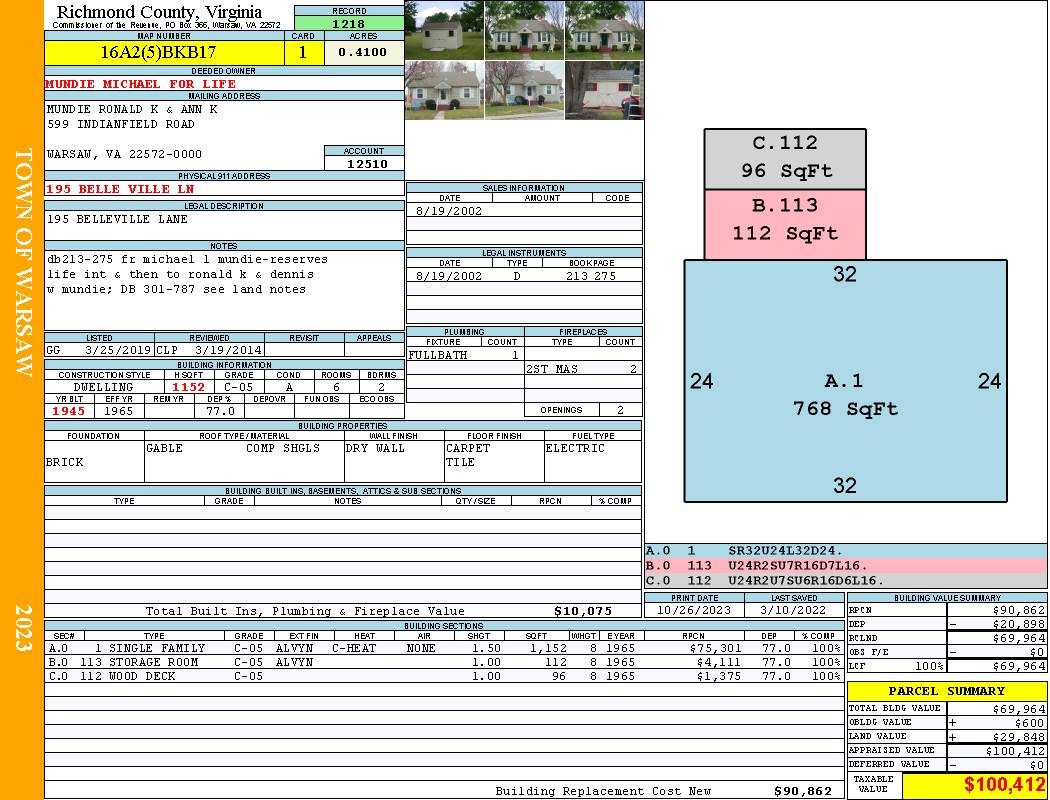Open the top-right house photo thumbnail
Image resolution: width=1050 pixels, height=800 pixels.
[604, 30]
